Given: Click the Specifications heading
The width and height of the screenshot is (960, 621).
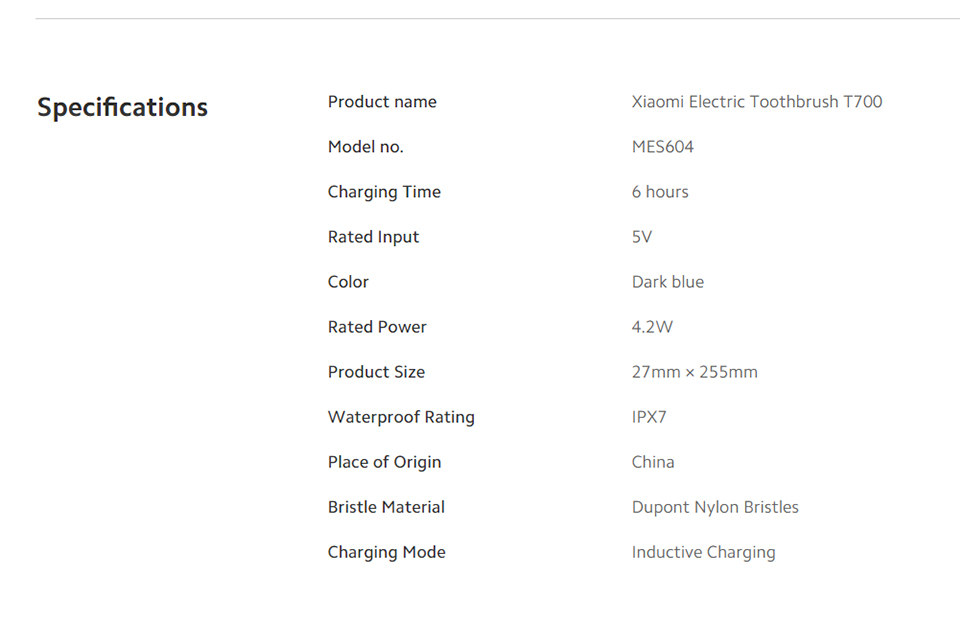Looking at the screenshot, I should point(122,108).
